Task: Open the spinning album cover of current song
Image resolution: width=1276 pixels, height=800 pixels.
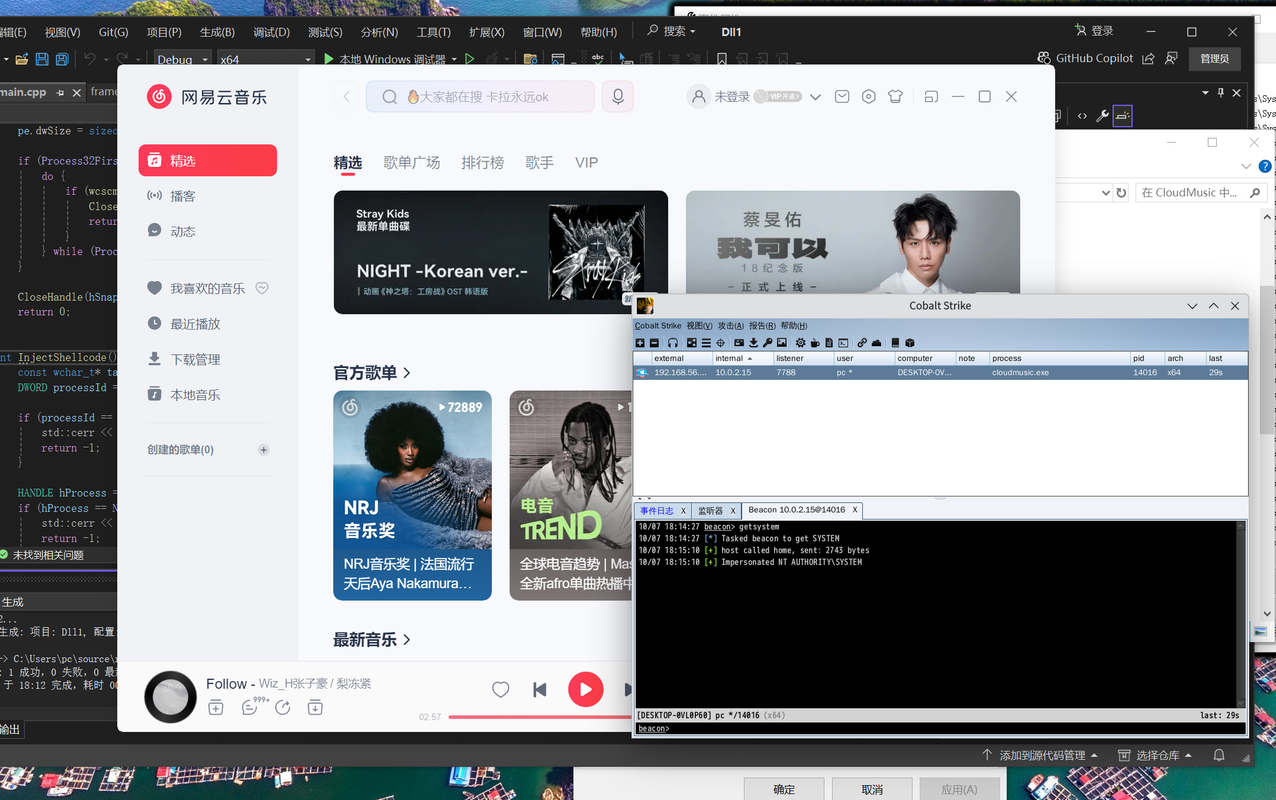Action: (170, 697)
